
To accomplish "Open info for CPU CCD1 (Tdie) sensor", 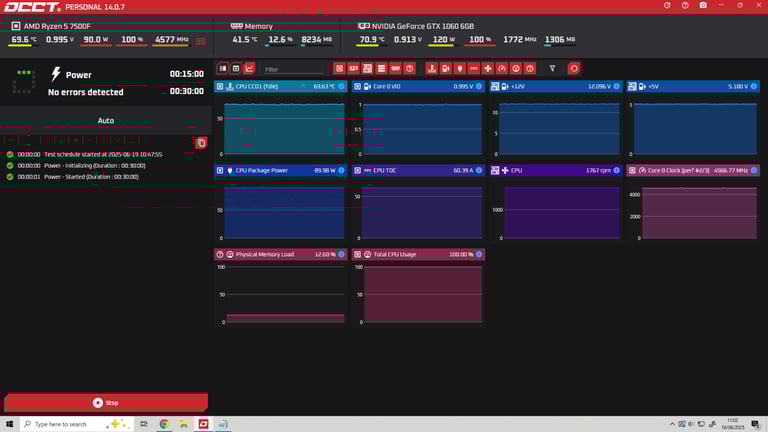I will (x=341, y=86).
